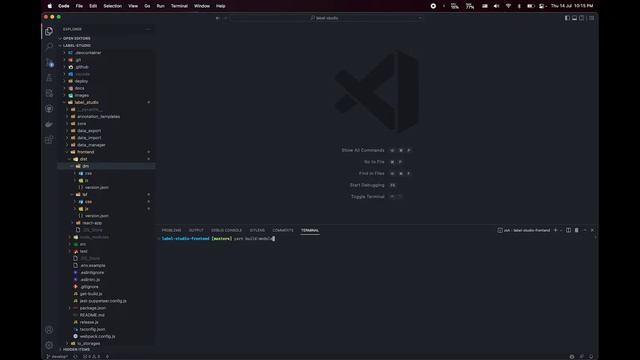Open the Explorer view in activity bar
The image size is (640, 360).
pos(49,31)
